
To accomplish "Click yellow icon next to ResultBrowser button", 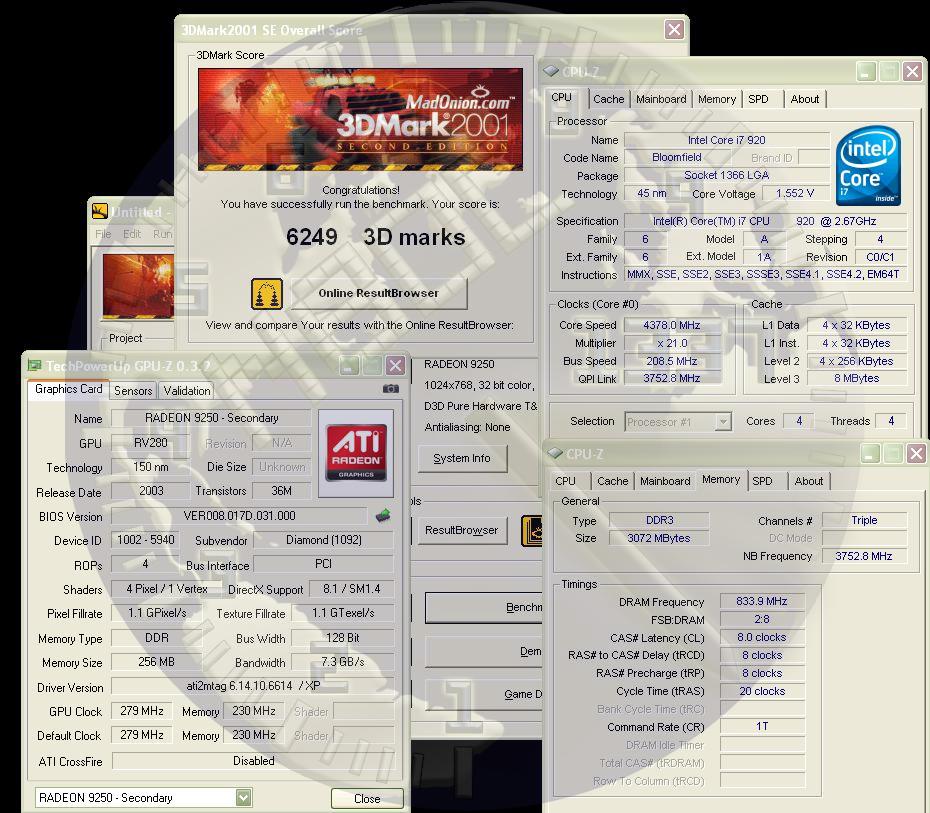I will (531, 531).
